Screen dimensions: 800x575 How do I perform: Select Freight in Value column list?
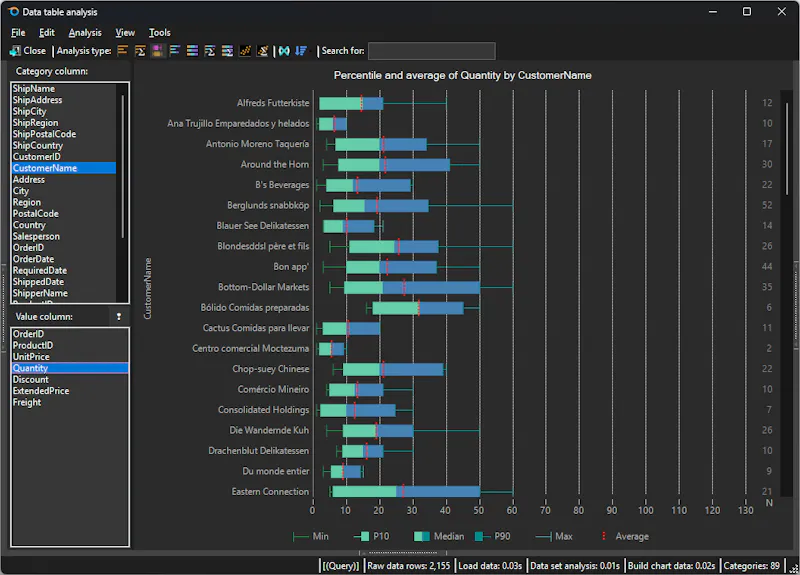pyautogui.click(x=70, y=402)
